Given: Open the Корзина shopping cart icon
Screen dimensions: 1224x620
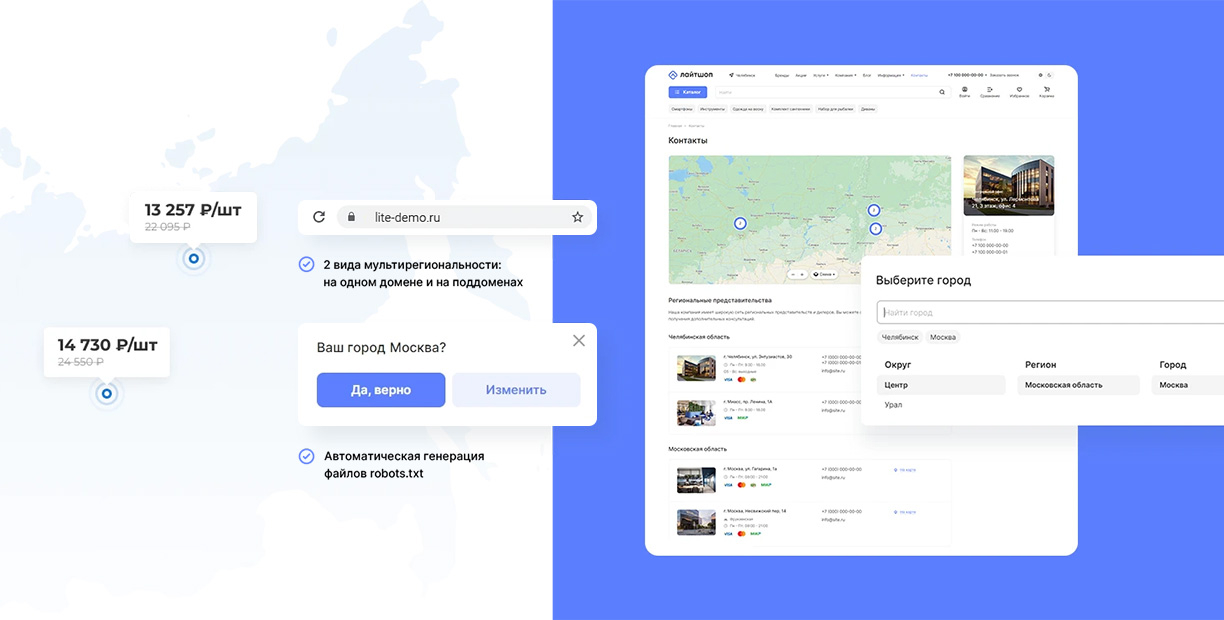Looking at the screenshot, I should click(1047, 89).
